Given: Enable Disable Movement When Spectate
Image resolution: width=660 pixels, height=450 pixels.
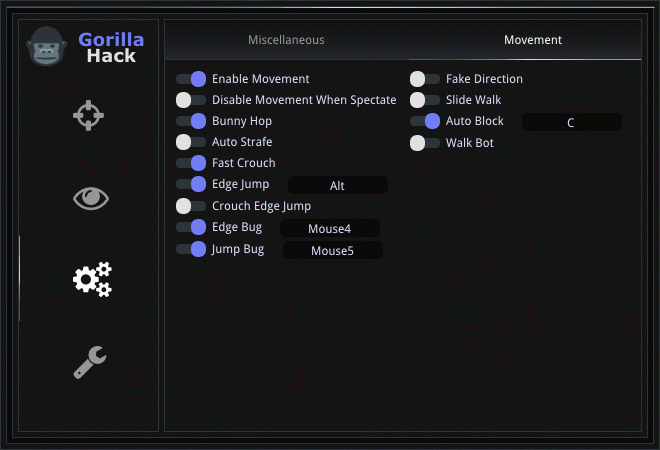Looking at the screenshot, I should pos(191,100).
